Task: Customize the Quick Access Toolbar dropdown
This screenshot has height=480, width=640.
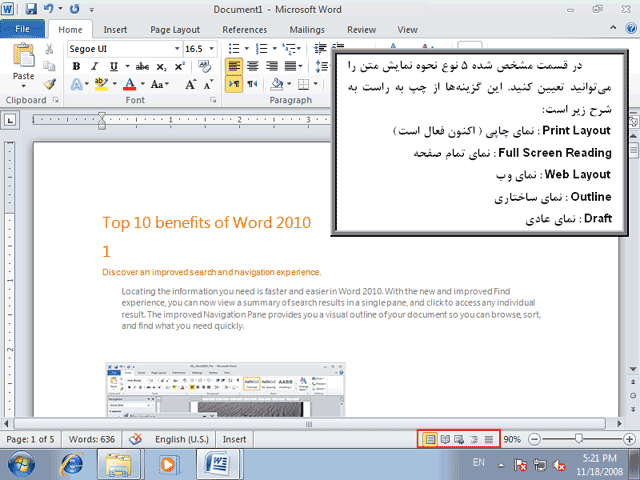Action: pyautogui.click(x=91, y=9)
